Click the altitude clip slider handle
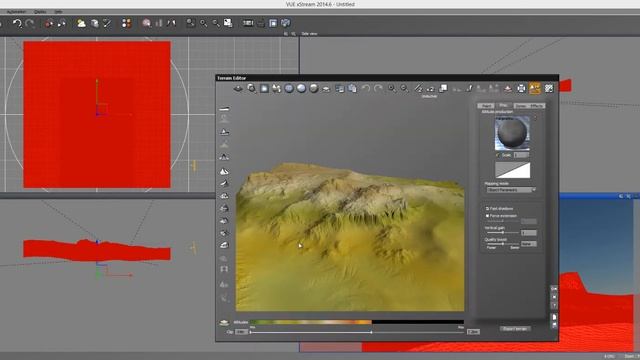This screenshot has width=640, height=360. [371, 332]
